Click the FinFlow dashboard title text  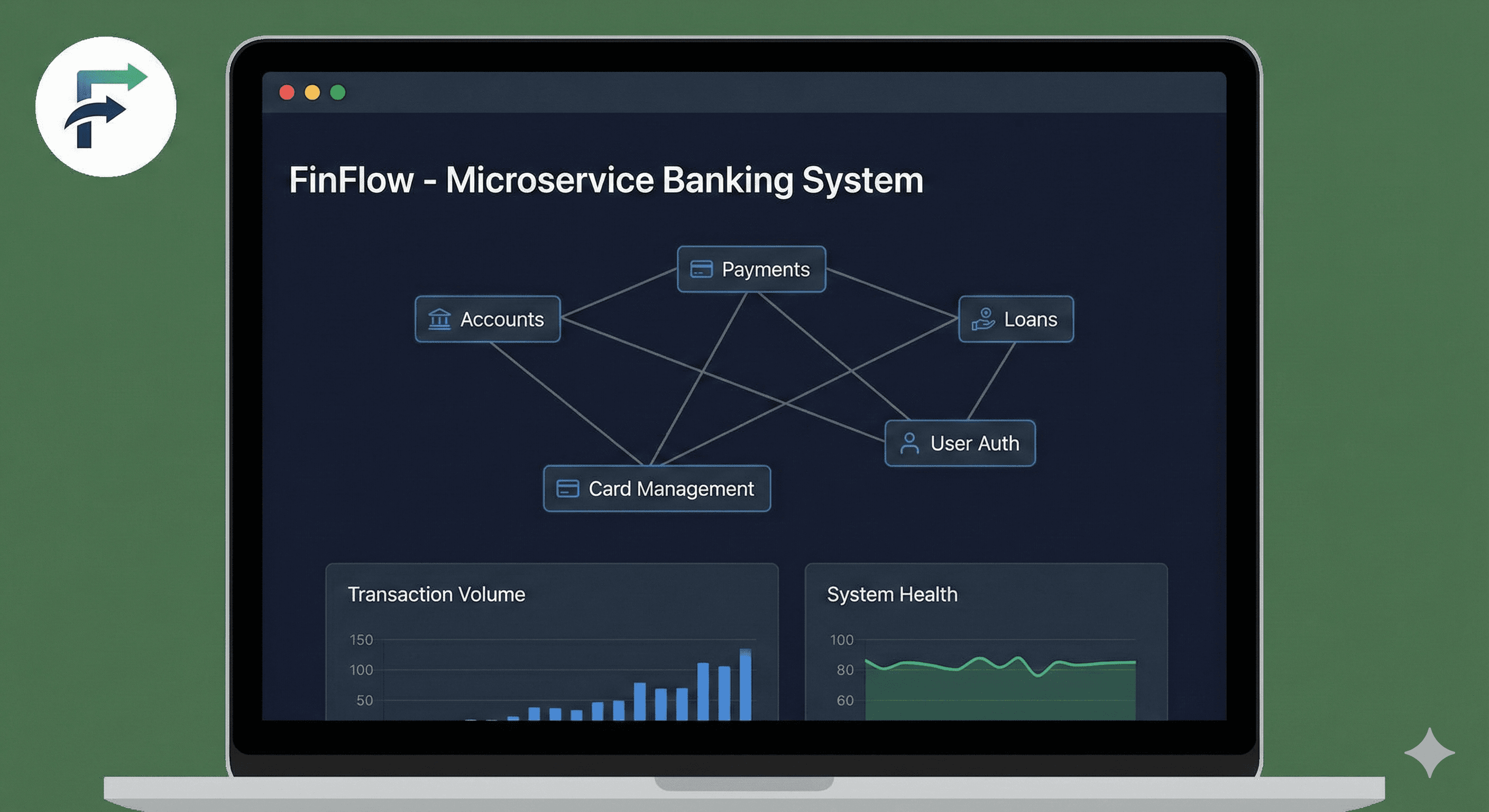(604, 179)
